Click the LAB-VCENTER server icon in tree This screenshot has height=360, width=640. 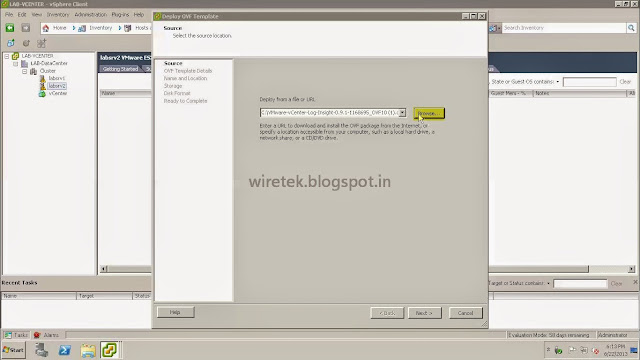point(16,56)
